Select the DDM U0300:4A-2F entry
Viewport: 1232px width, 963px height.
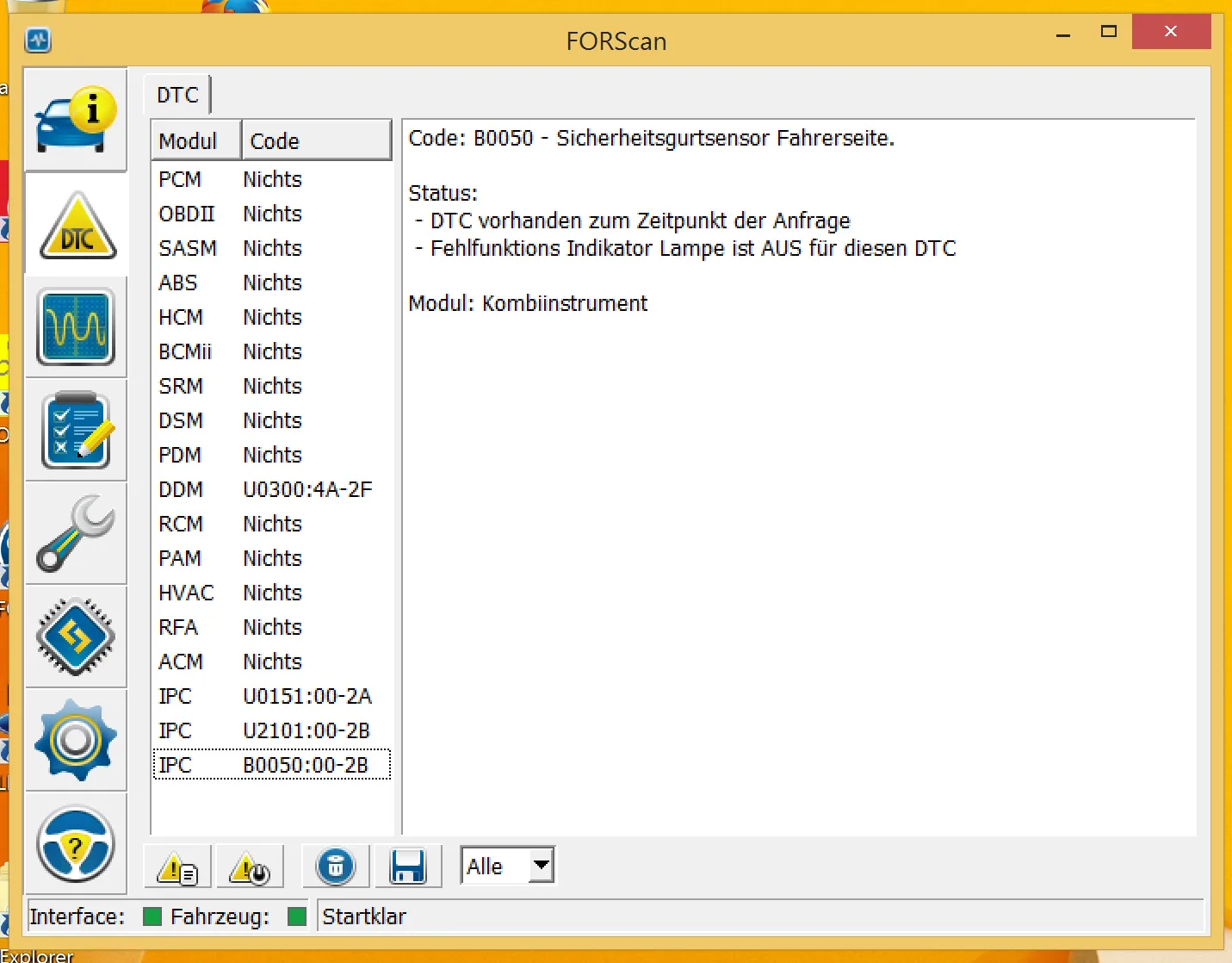(270, 489)
